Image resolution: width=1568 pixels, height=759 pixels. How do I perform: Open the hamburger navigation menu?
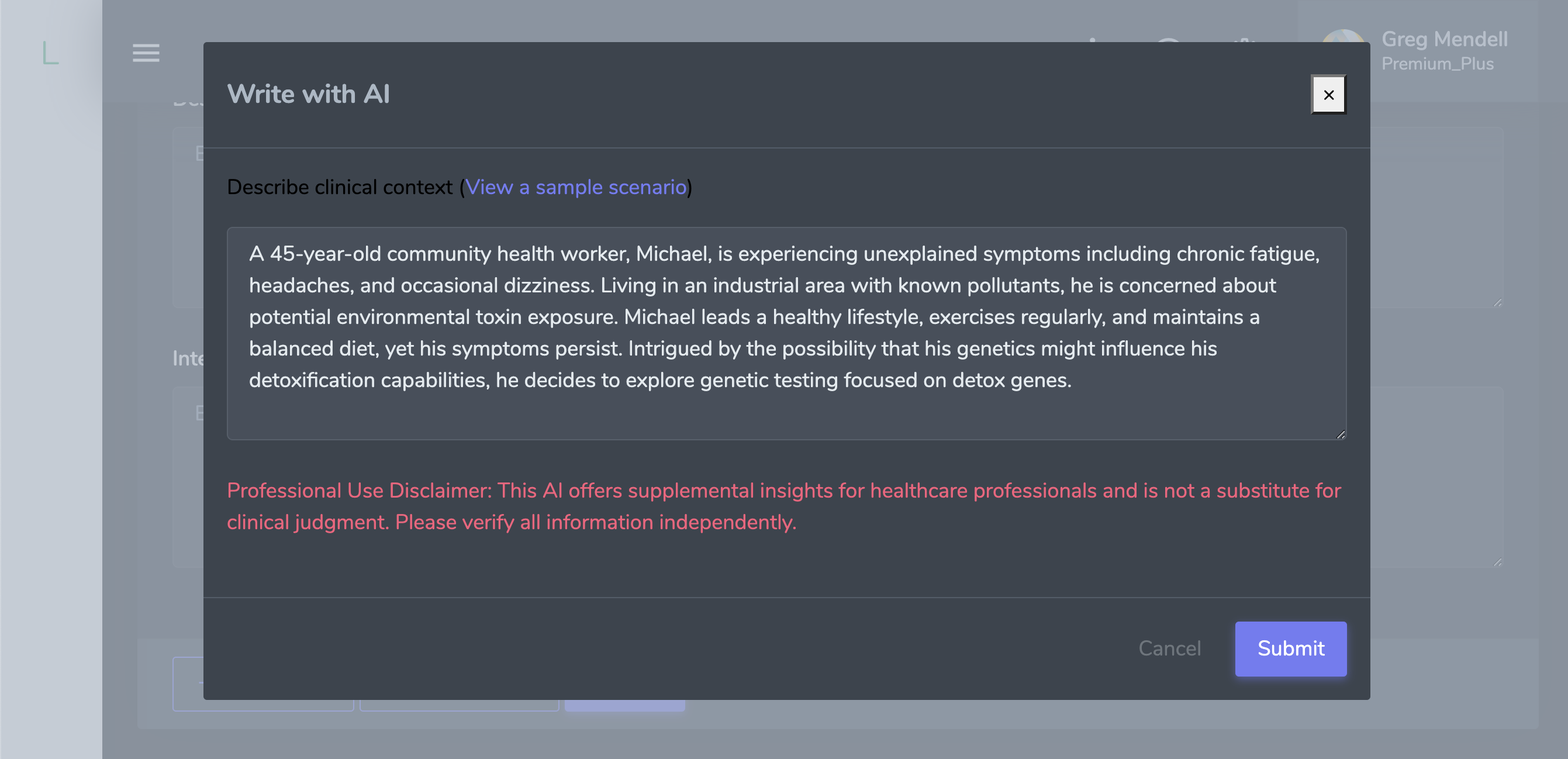146,53
